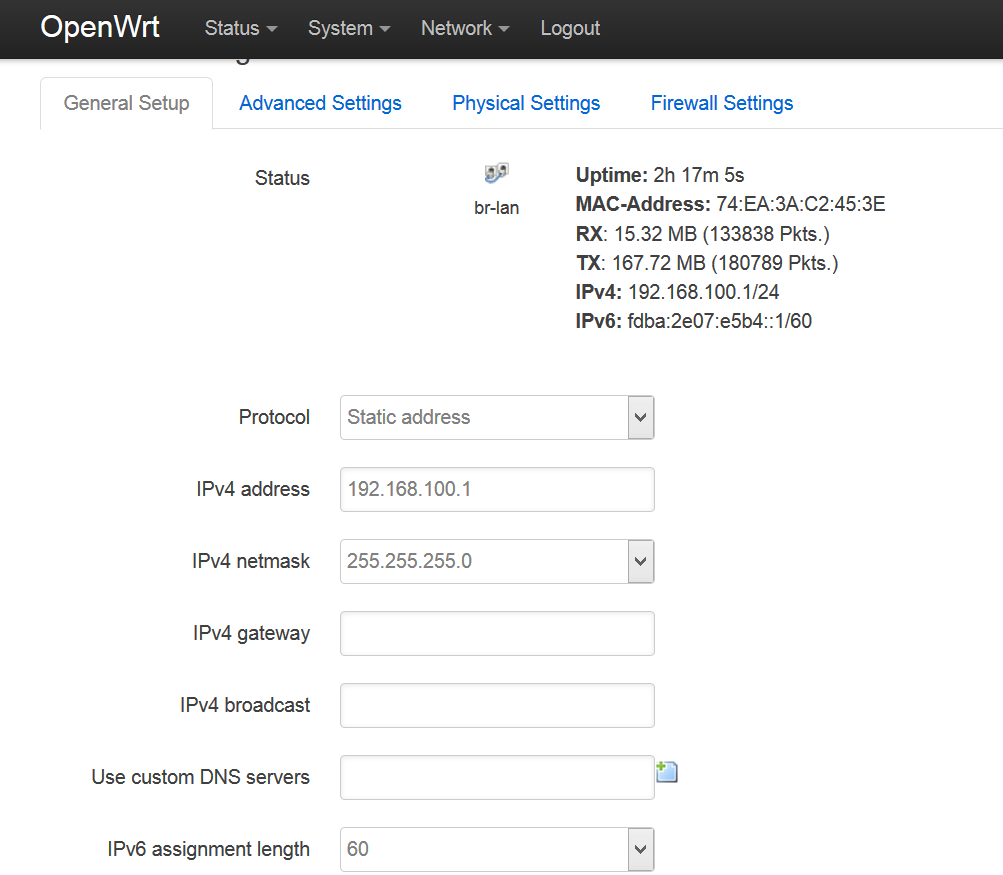The width and height of the screenshot is (1003, 875).
Task: Open the System menu
Action: click(x=349, y=28)
